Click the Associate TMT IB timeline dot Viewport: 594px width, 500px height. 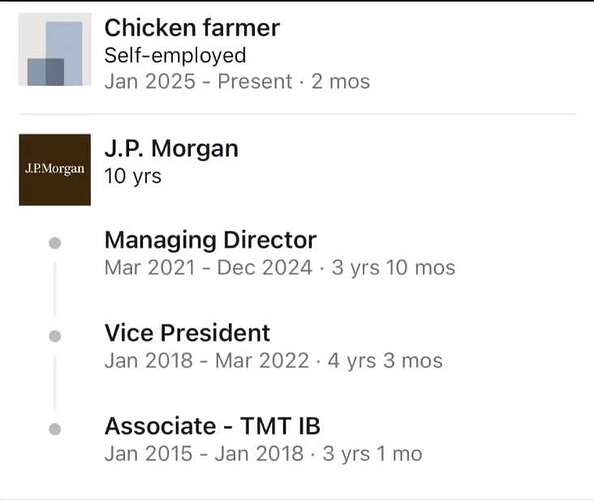click(55, 429)
